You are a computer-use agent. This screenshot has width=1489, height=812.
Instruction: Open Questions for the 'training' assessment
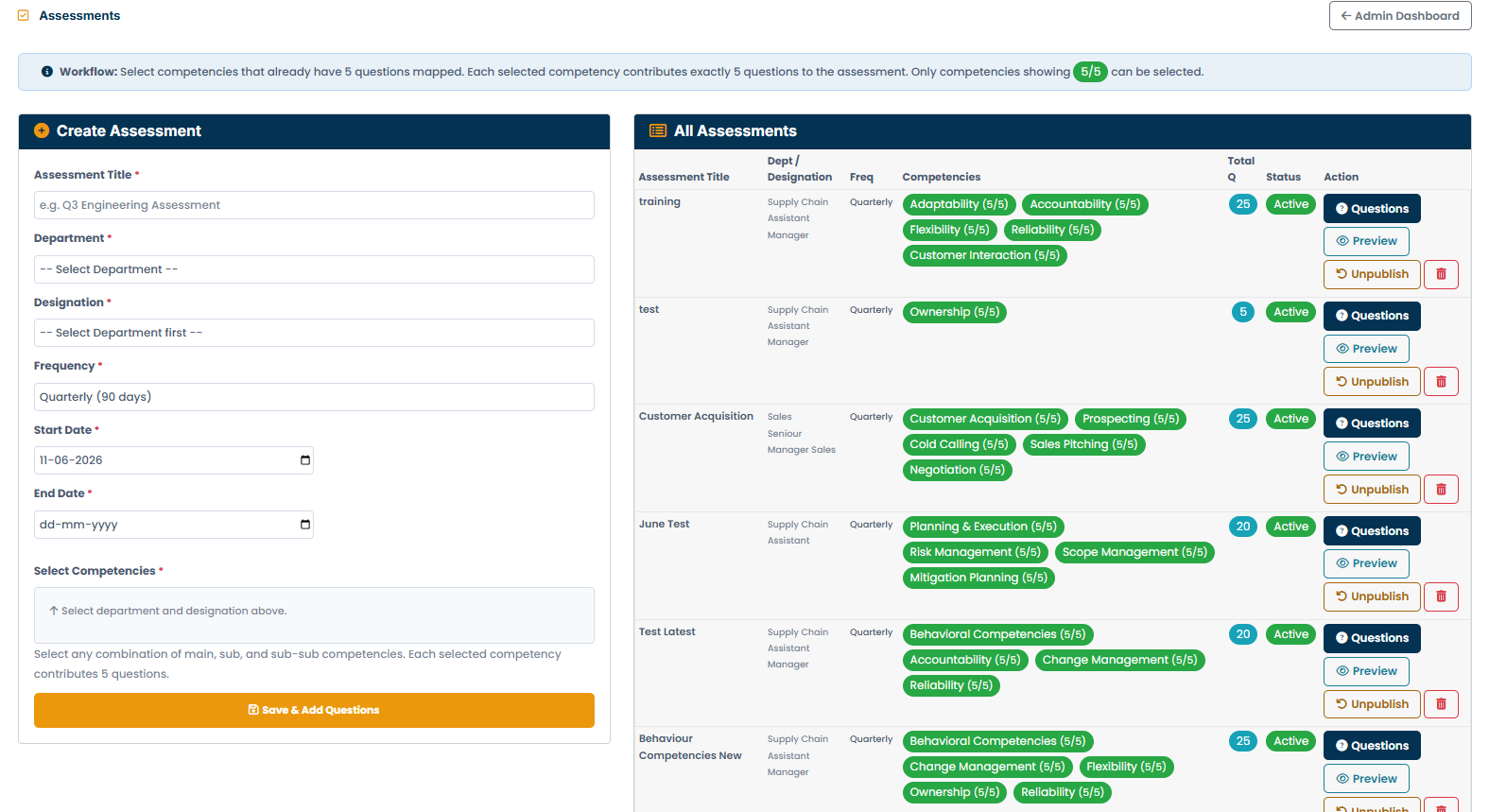(x=1372, y=209)
